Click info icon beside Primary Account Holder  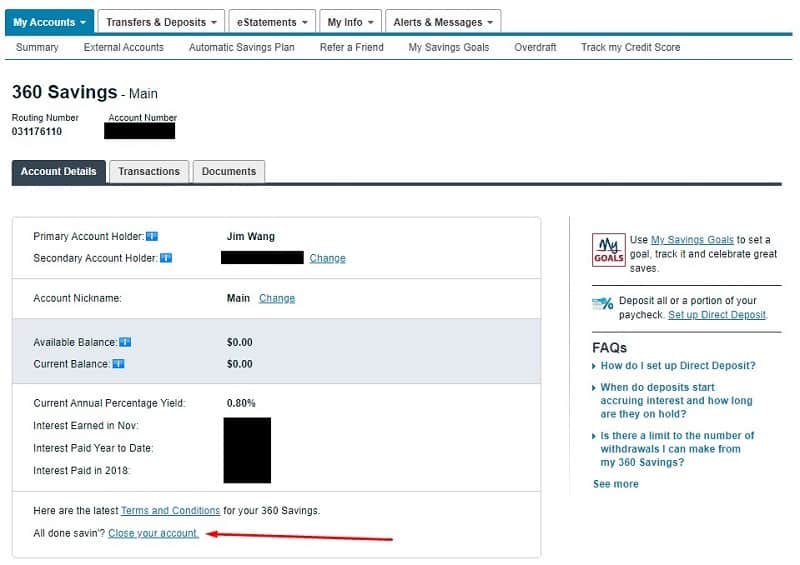(152, 237)
